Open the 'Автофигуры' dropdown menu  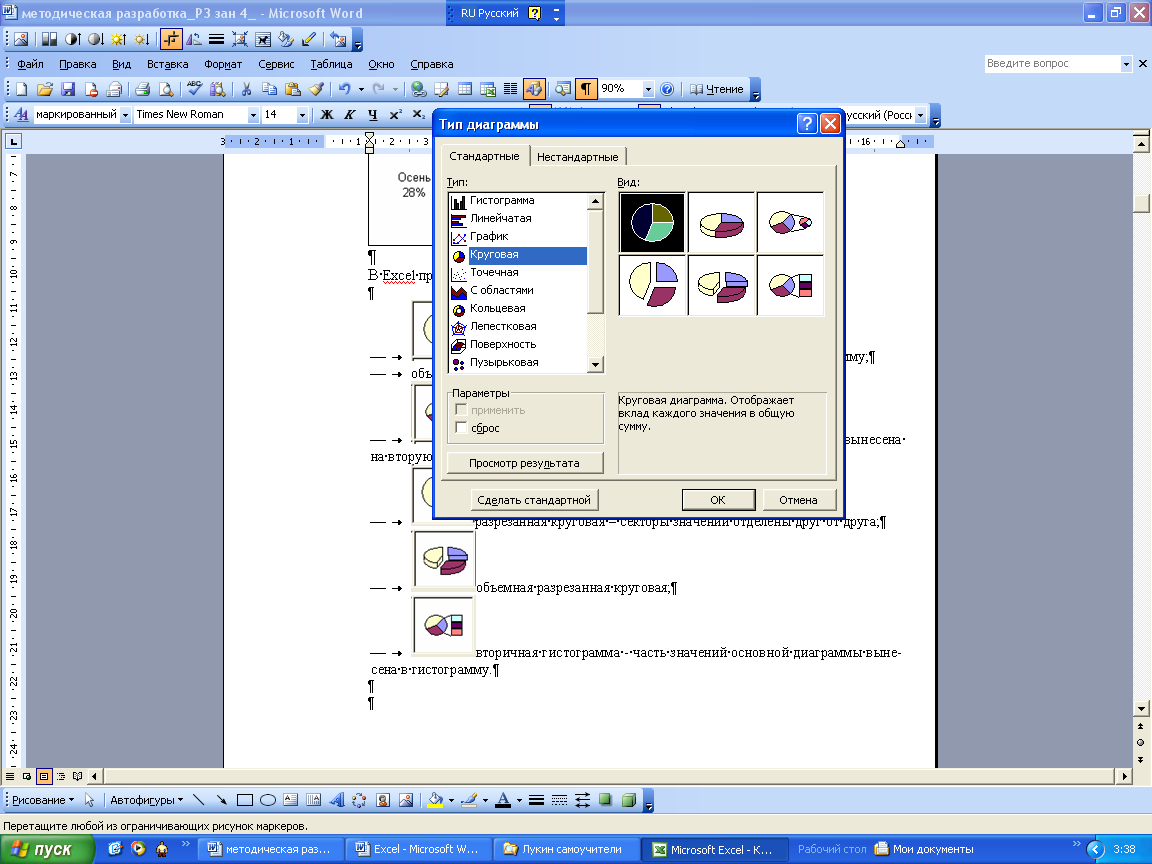(x=146, y=800)
